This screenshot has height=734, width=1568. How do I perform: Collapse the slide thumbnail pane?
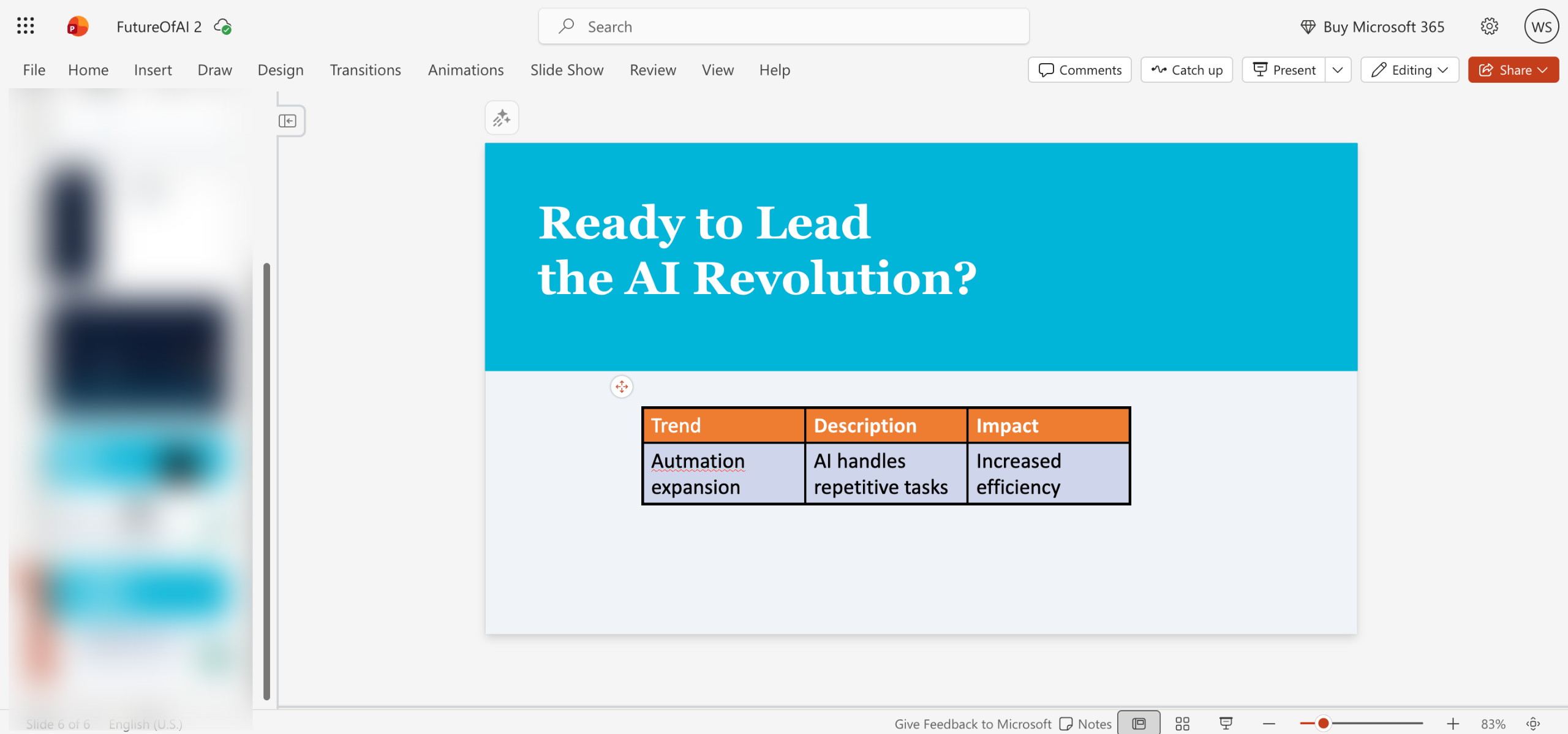287,121
